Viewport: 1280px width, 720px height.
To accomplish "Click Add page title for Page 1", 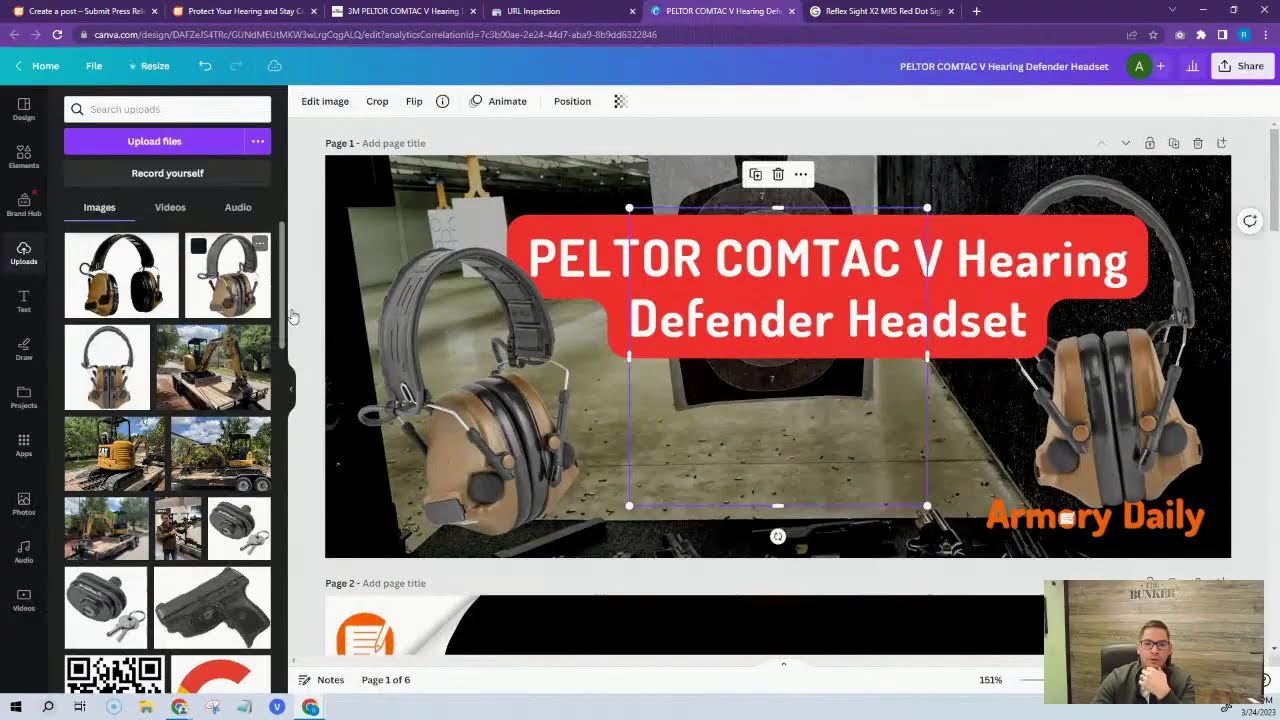I will click(394, 143).
